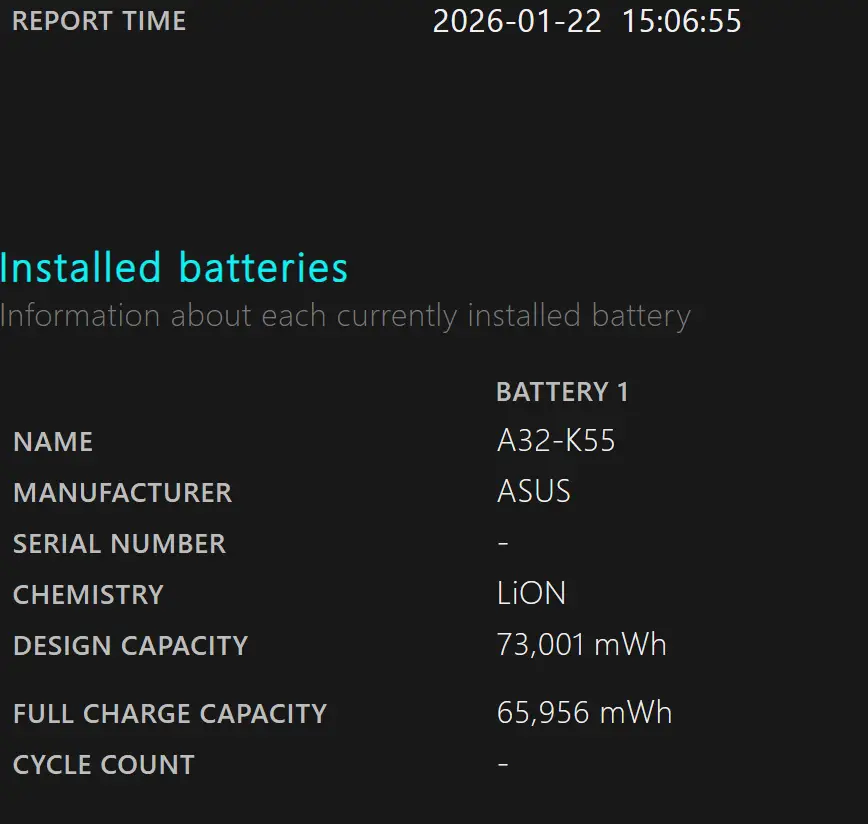Click the dash beside SERIAL NUMBER

[x=503, y=543]
